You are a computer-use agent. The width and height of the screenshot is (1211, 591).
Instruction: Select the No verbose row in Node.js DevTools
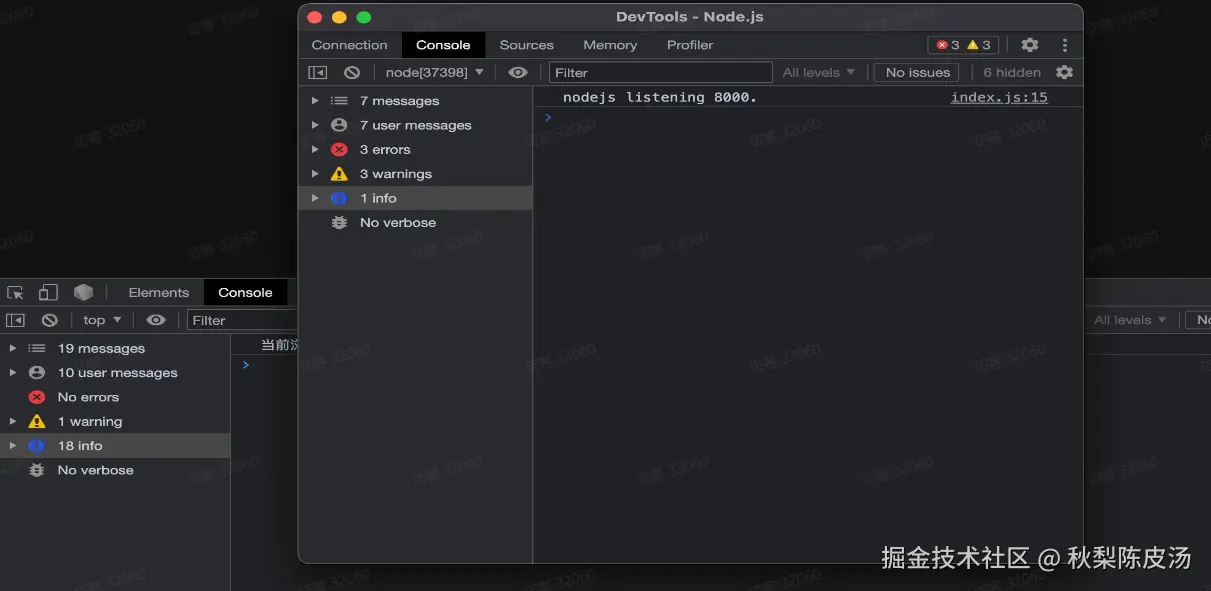pyautogui.click(x=415, y=222)
